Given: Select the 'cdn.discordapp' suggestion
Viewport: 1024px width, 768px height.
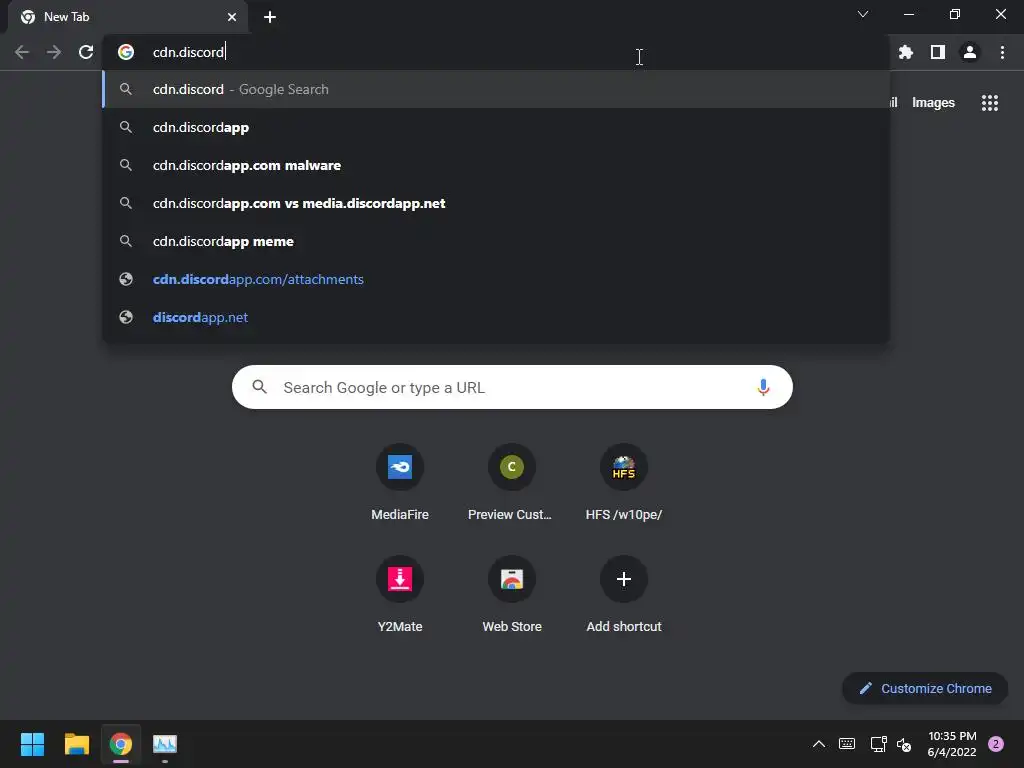Looking at the screenshot, I should pos(496,127).
